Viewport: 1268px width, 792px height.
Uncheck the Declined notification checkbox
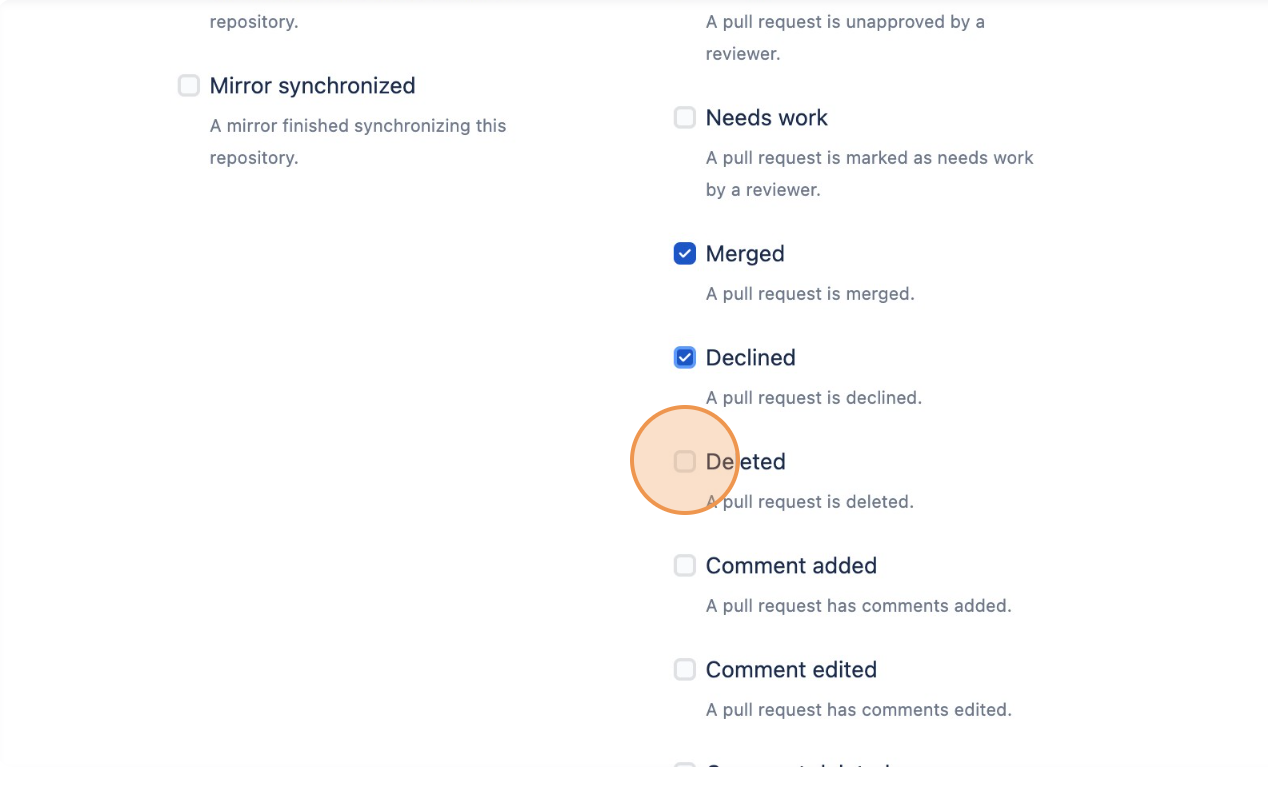(x=684, y=357)
